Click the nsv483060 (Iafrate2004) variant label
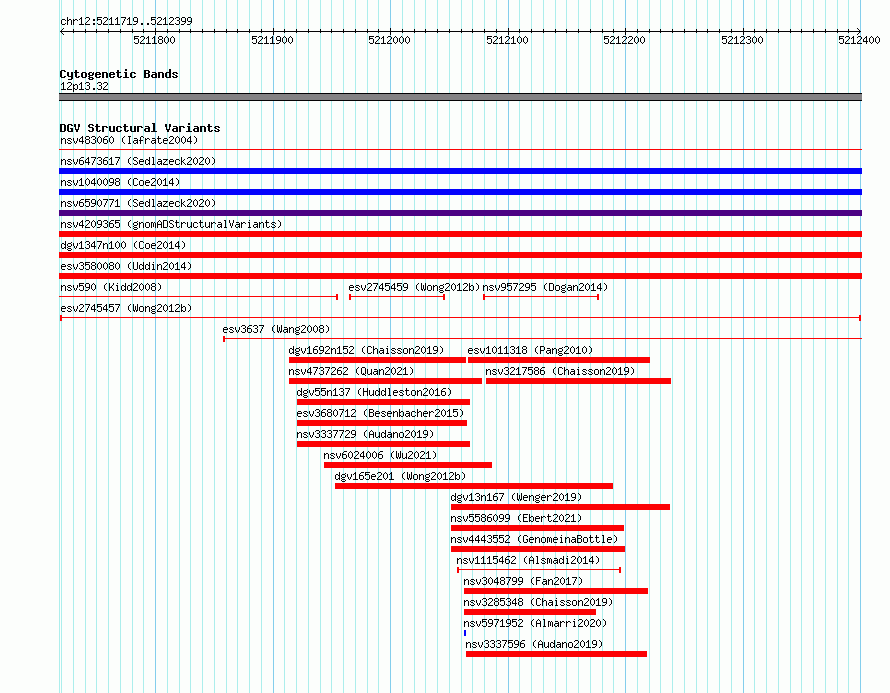The height and width of the screenshot is (693, 890). (129, 140)
